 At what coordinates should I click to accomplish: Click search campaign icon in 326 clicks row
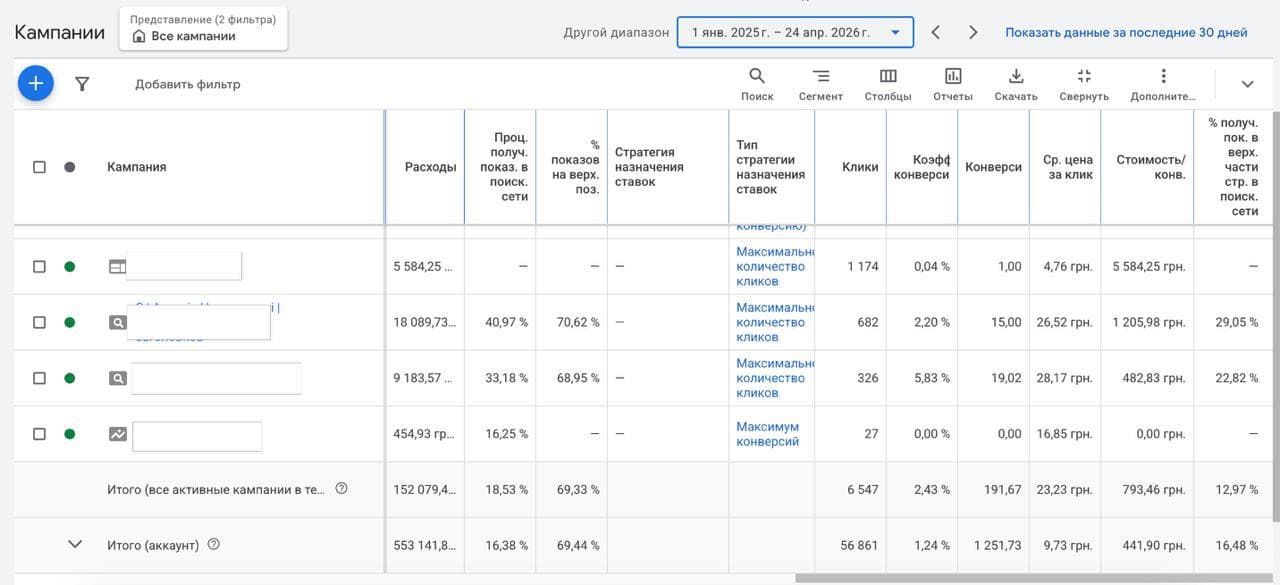tap(118, 378)
